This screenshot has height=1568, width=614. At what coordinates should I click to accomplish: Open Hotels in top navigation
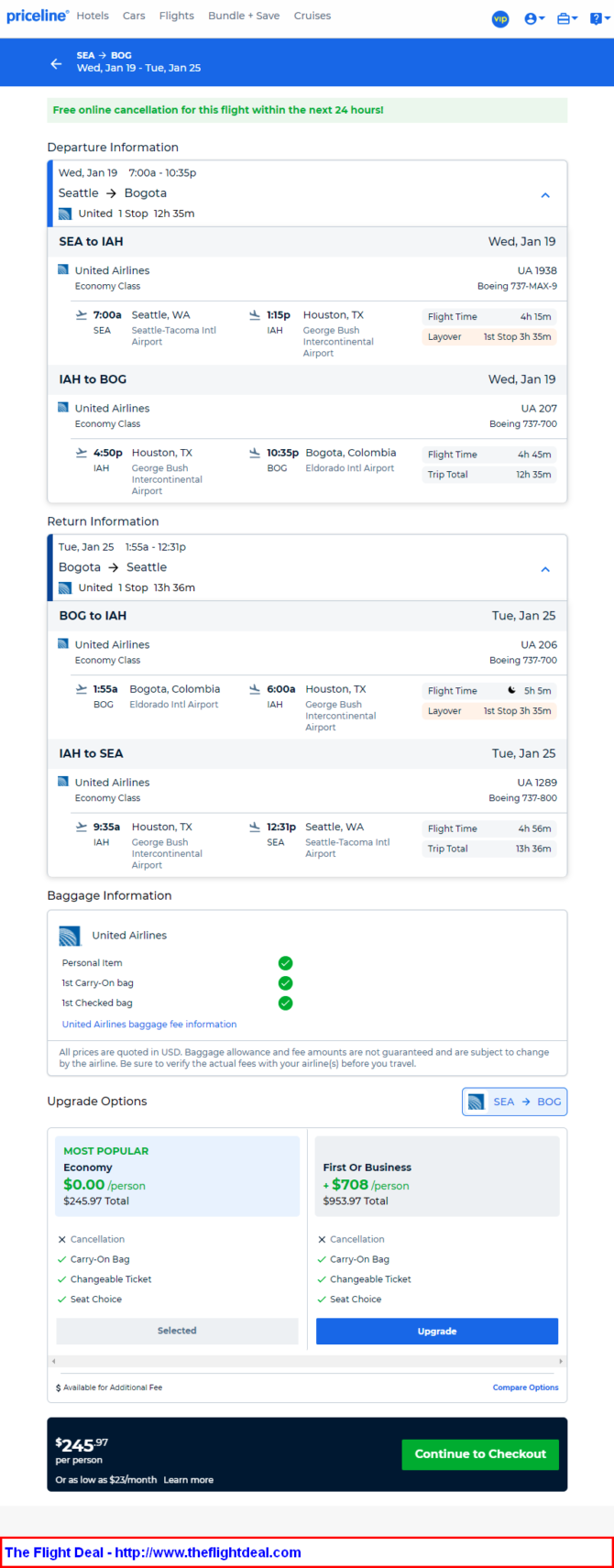(93, 16)
